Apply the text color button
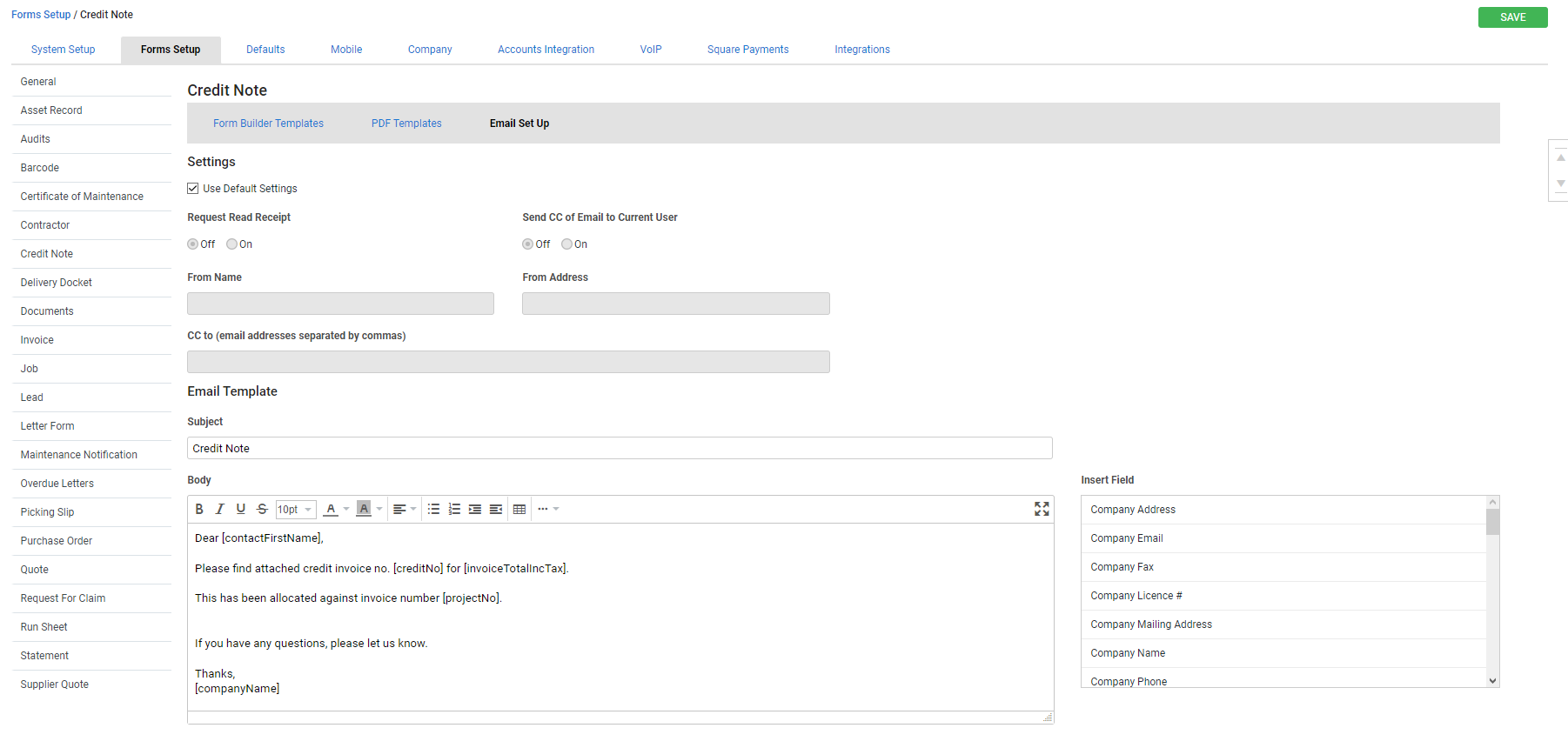 (x=331, y=509)
